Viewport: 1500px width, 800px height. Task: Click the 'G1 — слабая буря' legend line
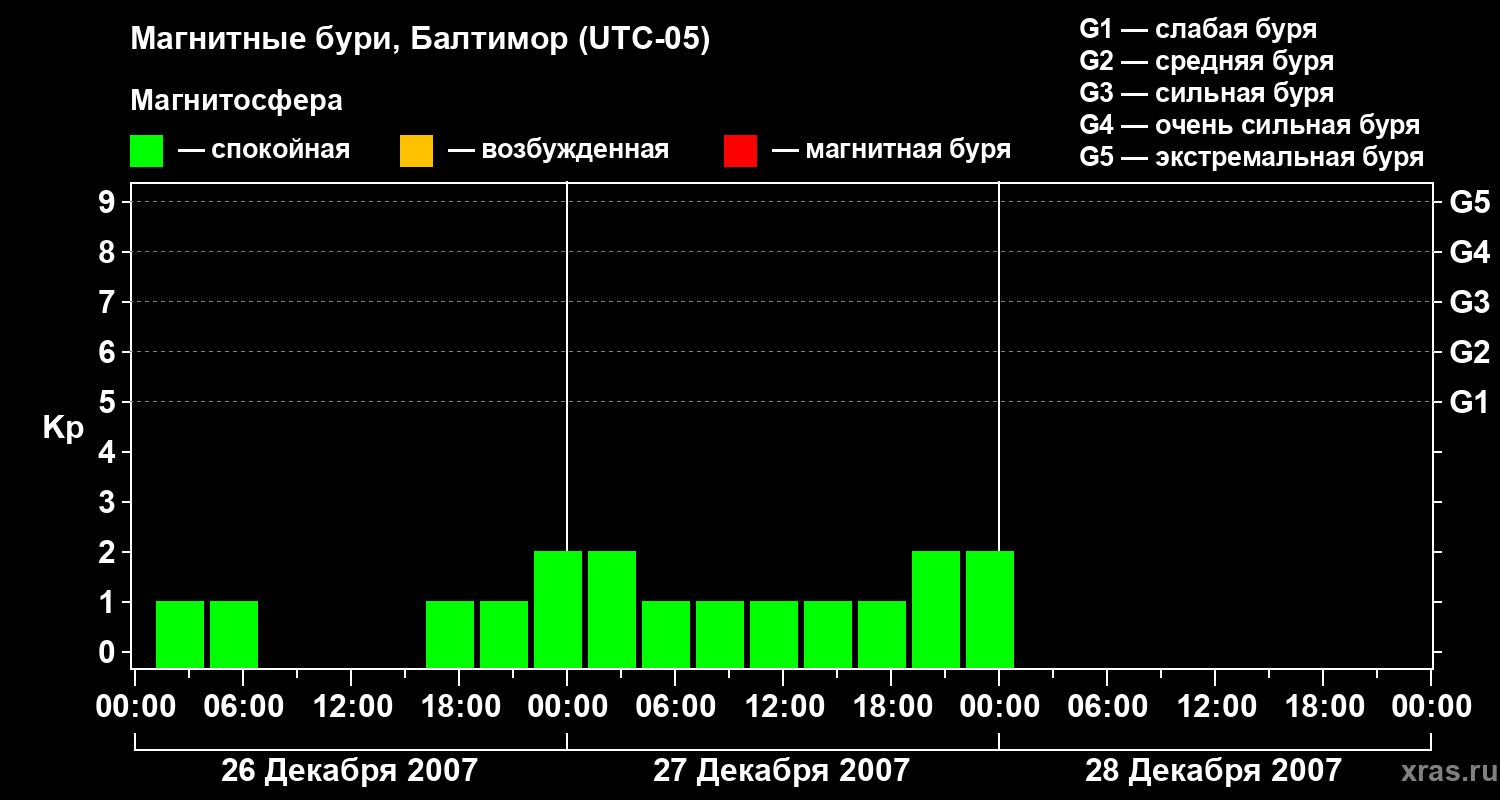coord(1198,29)
